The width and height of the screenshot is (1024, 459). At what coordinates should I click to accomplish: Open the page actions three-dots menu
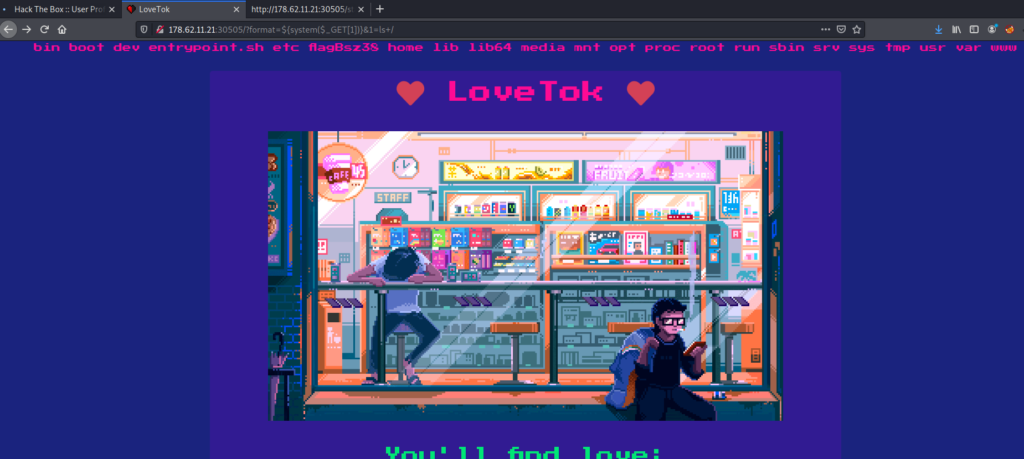coord(826,29)
